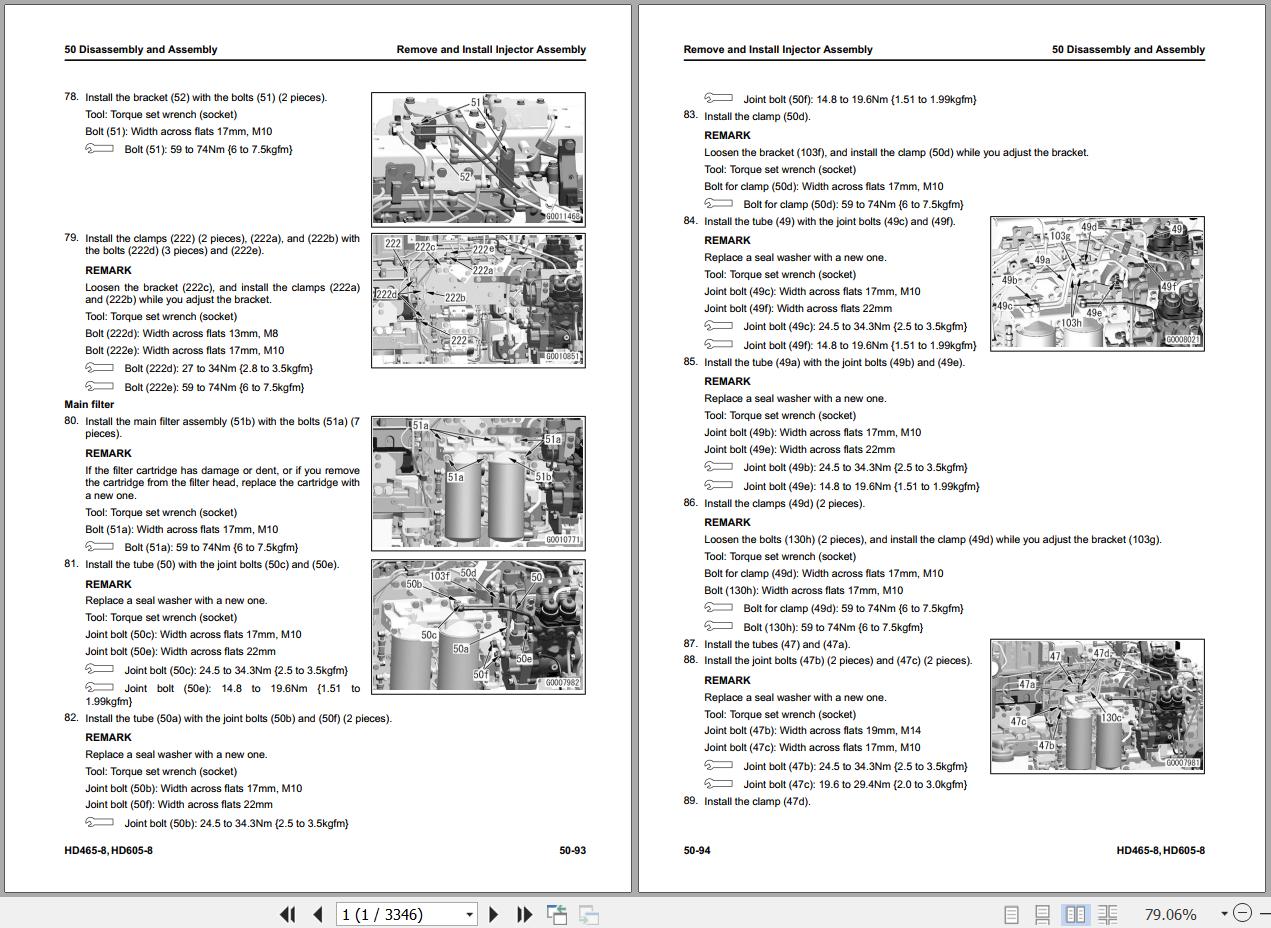
Task: Click step 87 'Install the tubes (47) and (47a)'
Action: point(777,644)
